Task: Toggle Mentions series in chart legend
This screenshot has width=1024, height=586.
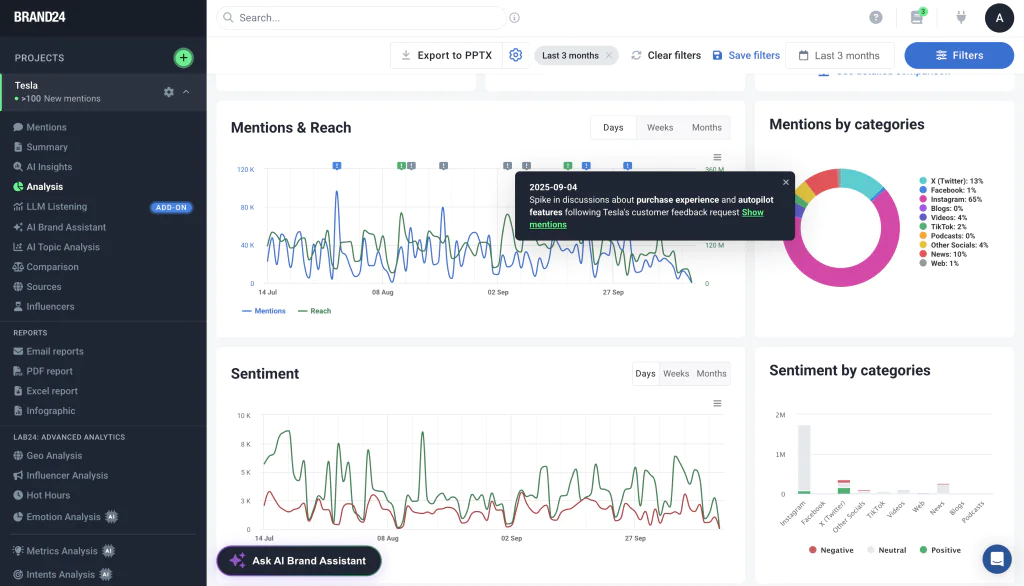Action: pos(264,311)
